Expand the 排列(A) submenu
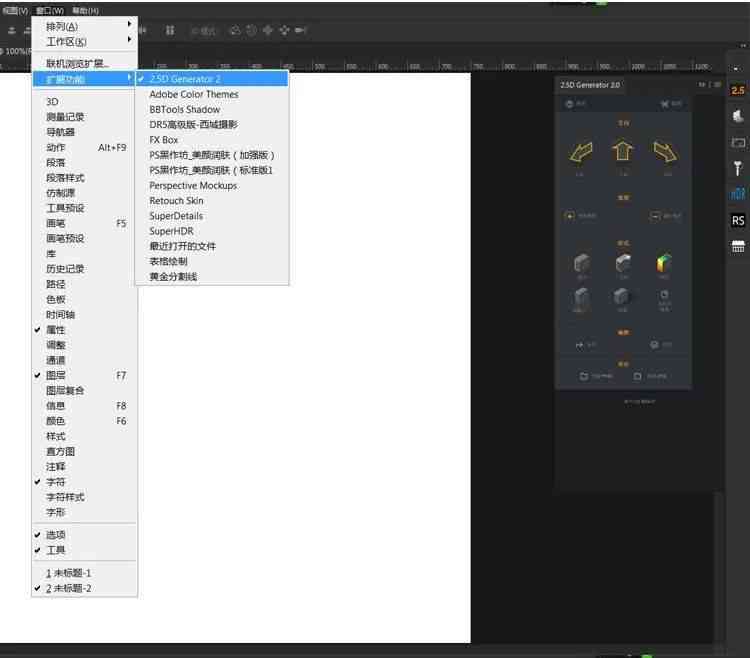Viewport: 750px width, 658px height. click(84, 26)
